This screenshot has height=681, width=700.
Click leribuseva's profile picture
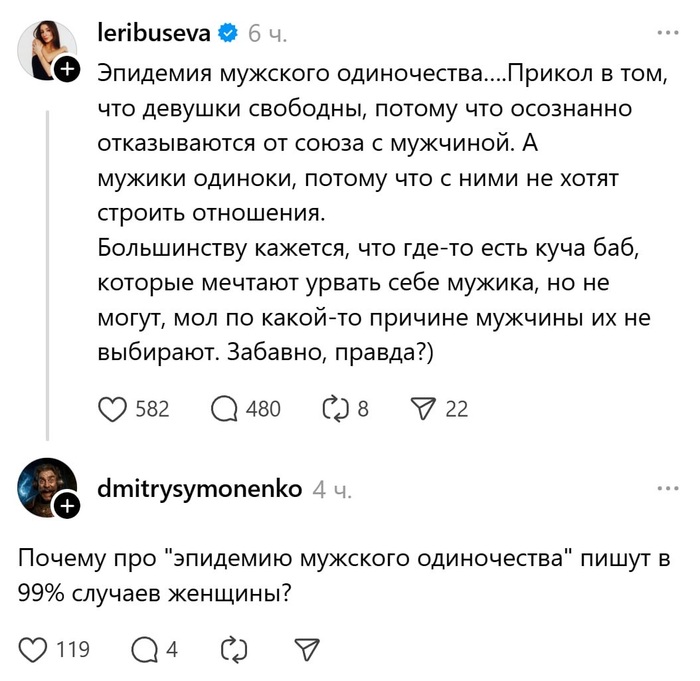click(45, 48)
